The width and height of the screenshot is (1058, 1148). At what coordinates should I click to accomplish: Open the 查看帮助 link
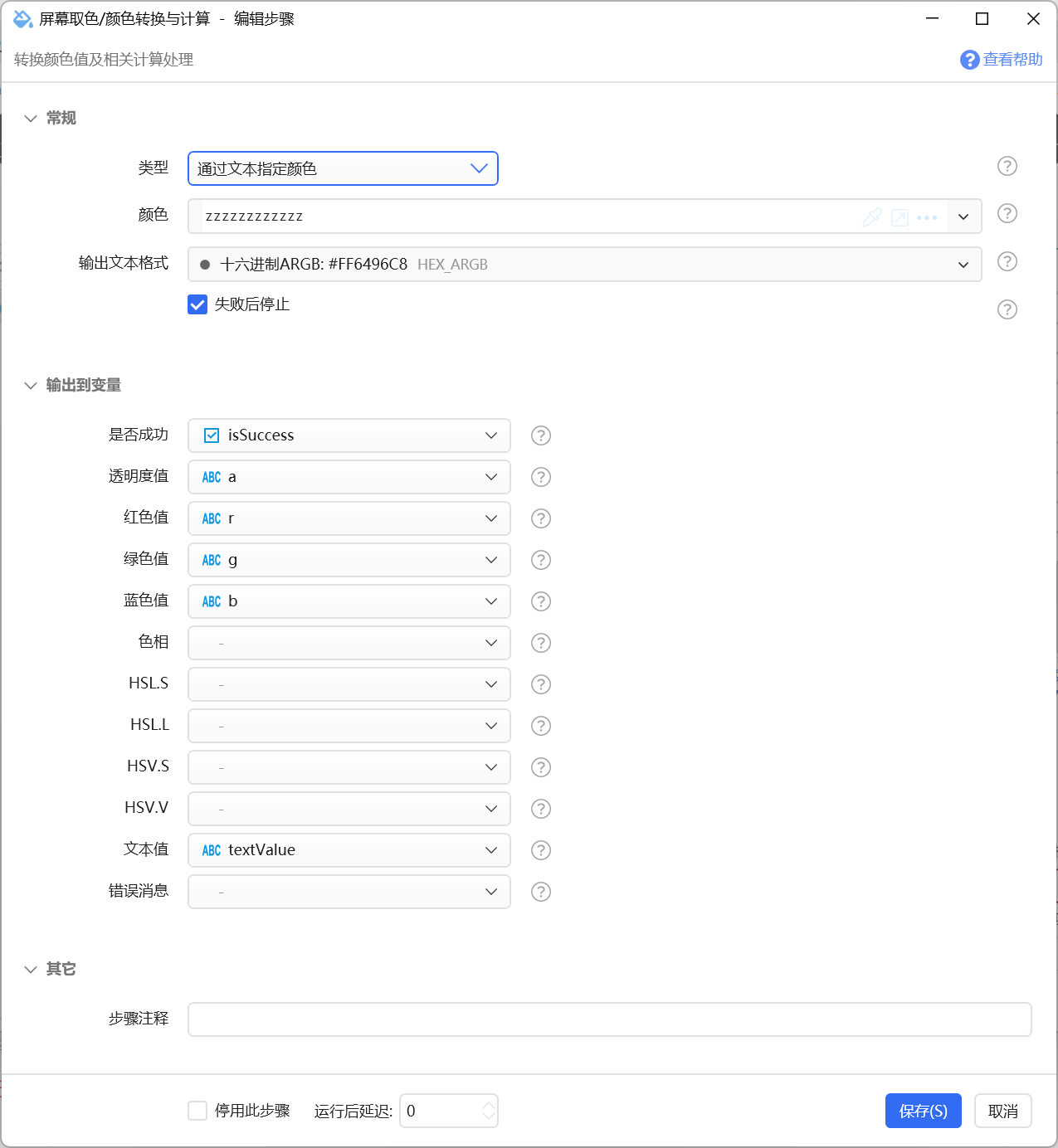1002,60
